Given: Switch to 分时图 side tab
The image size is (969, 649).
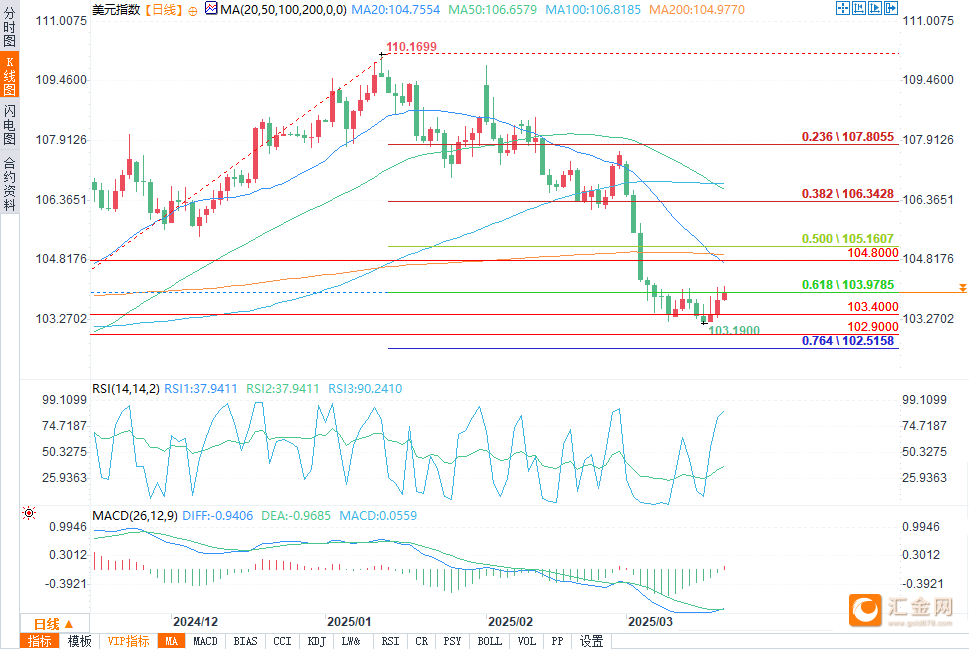Looking at the screenshot, I should [9, 26].
